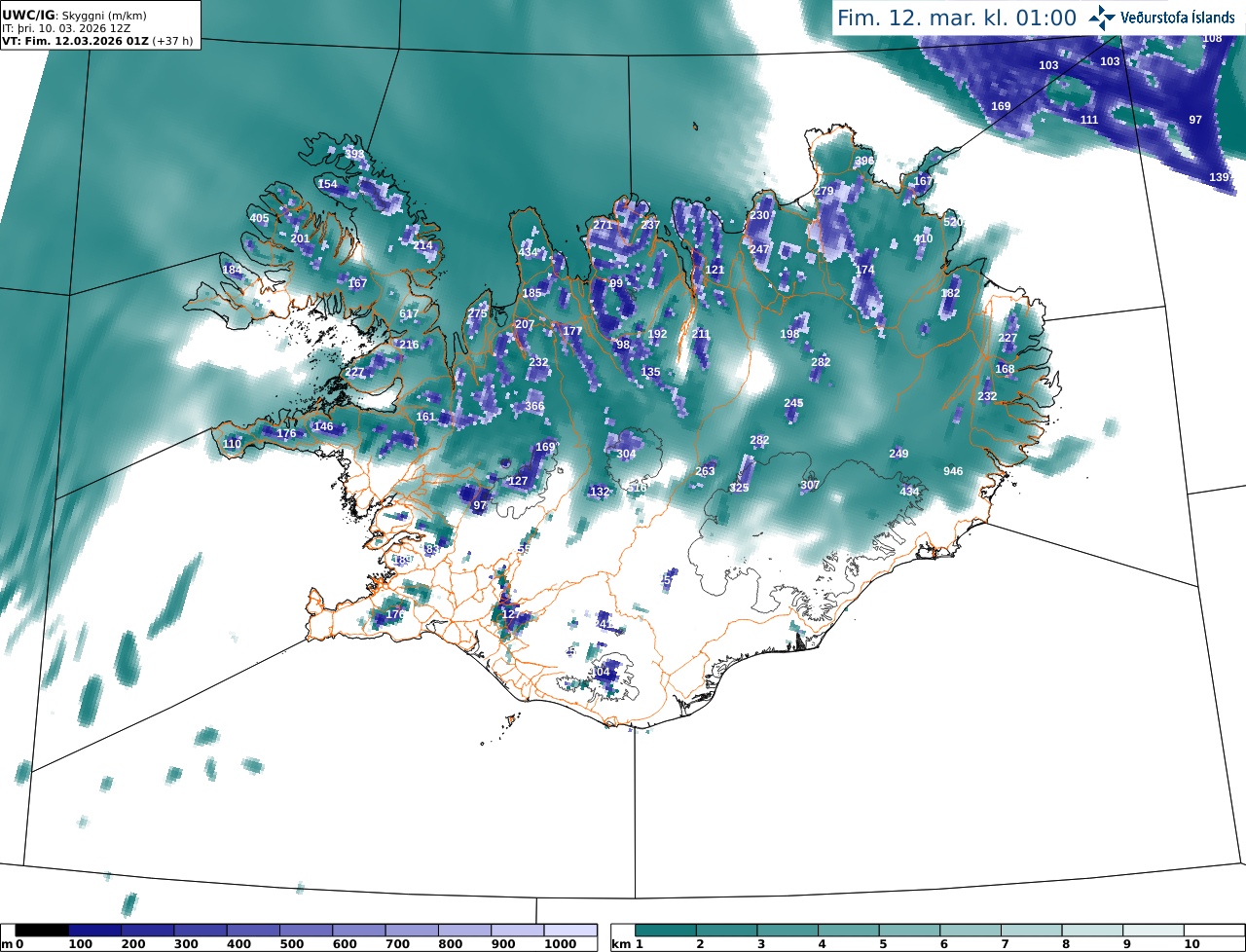Click the offshore visibility value 111
Image resolution: width=1246 pixels, height=952 pixels.
[1089, 120]
